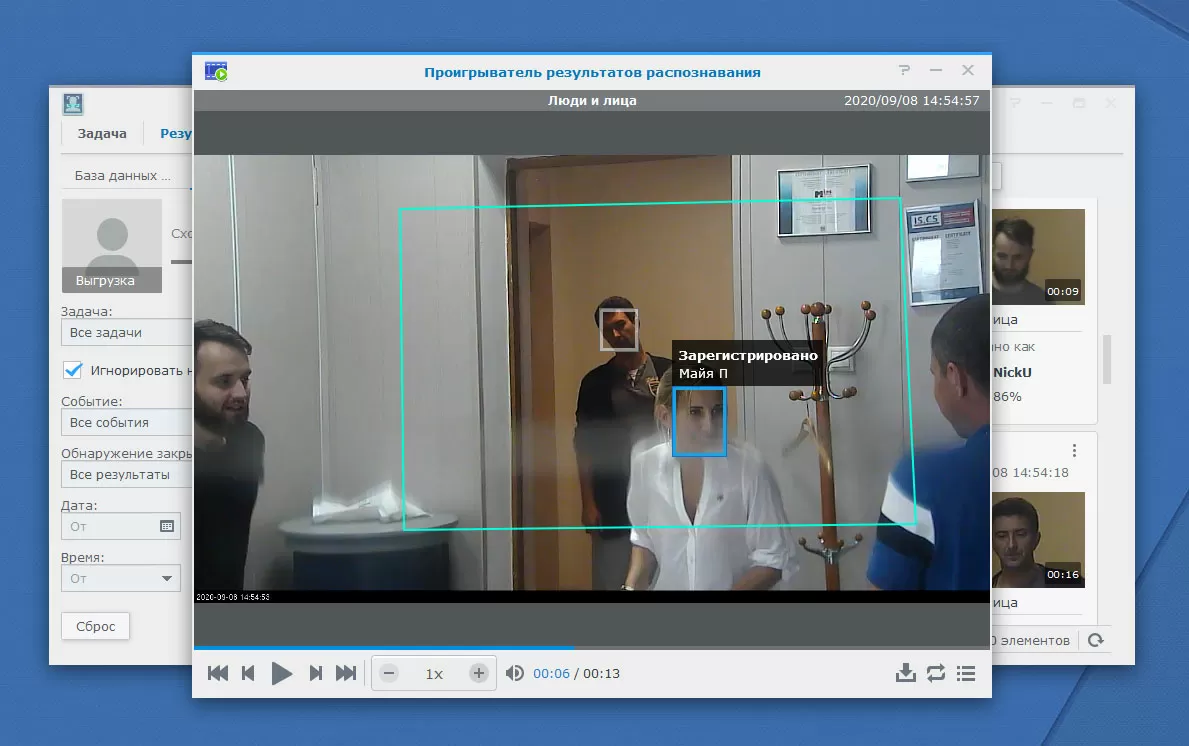Toggle loop playback icon

936,673
